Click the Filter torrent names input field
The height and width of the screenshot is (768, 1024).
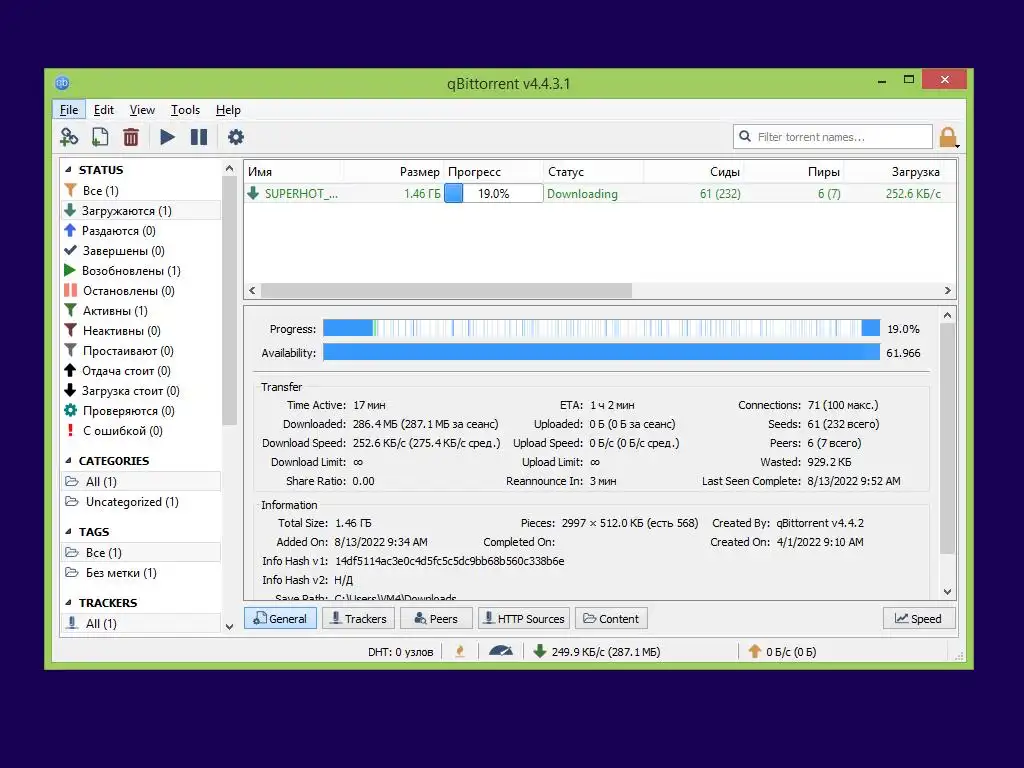coord(833,136)
